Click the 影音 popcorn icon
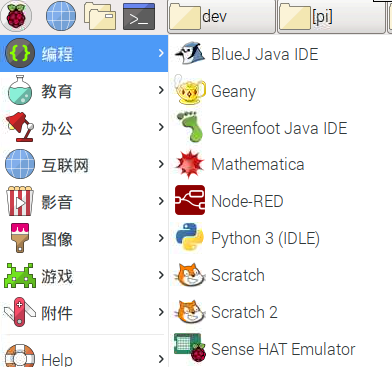Screen dimensions: 392x367 pyautogui.click(x=20, y=201)
